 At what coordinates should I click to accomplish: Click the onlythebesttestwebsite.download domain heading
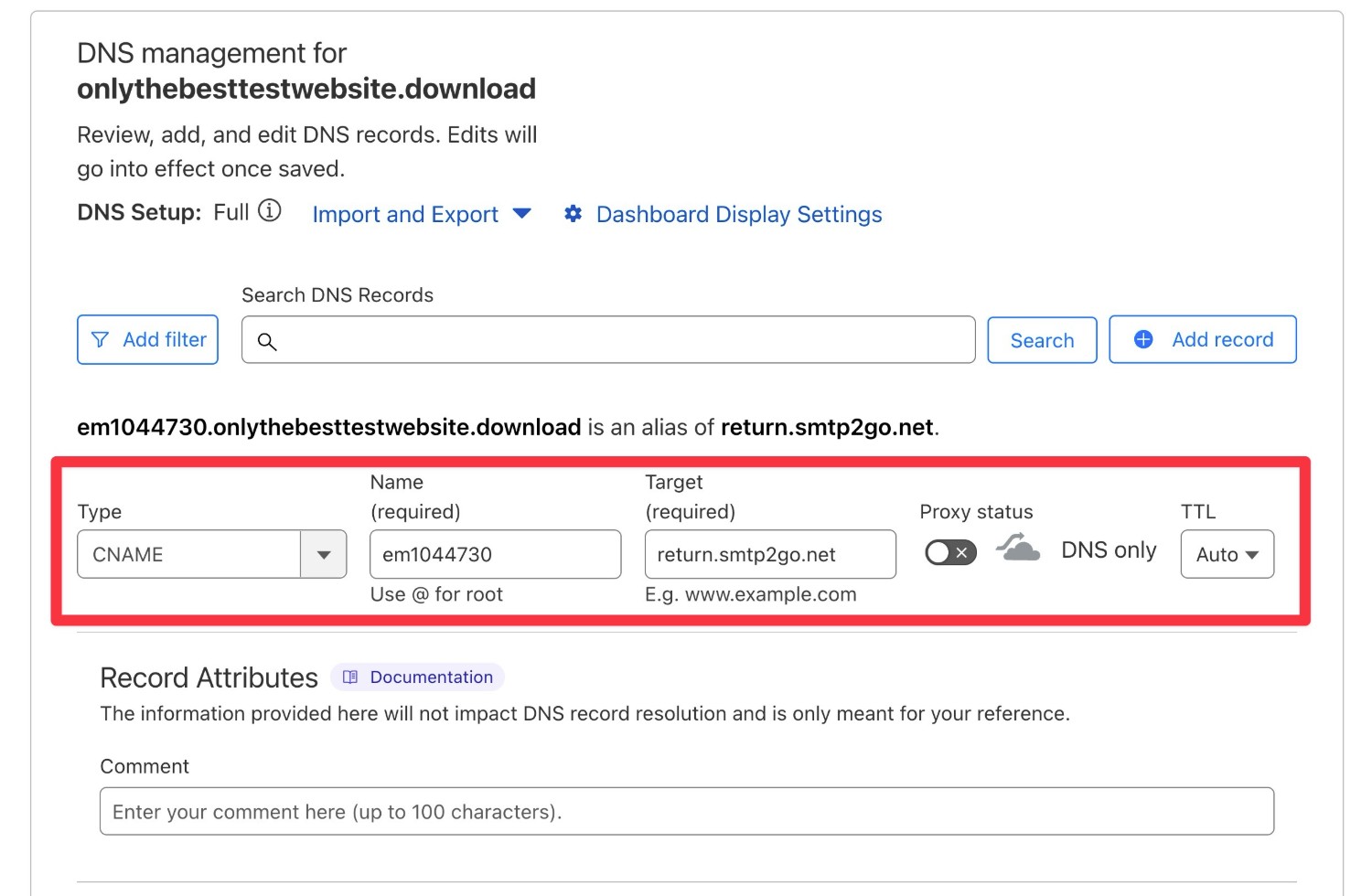point(306,89)
